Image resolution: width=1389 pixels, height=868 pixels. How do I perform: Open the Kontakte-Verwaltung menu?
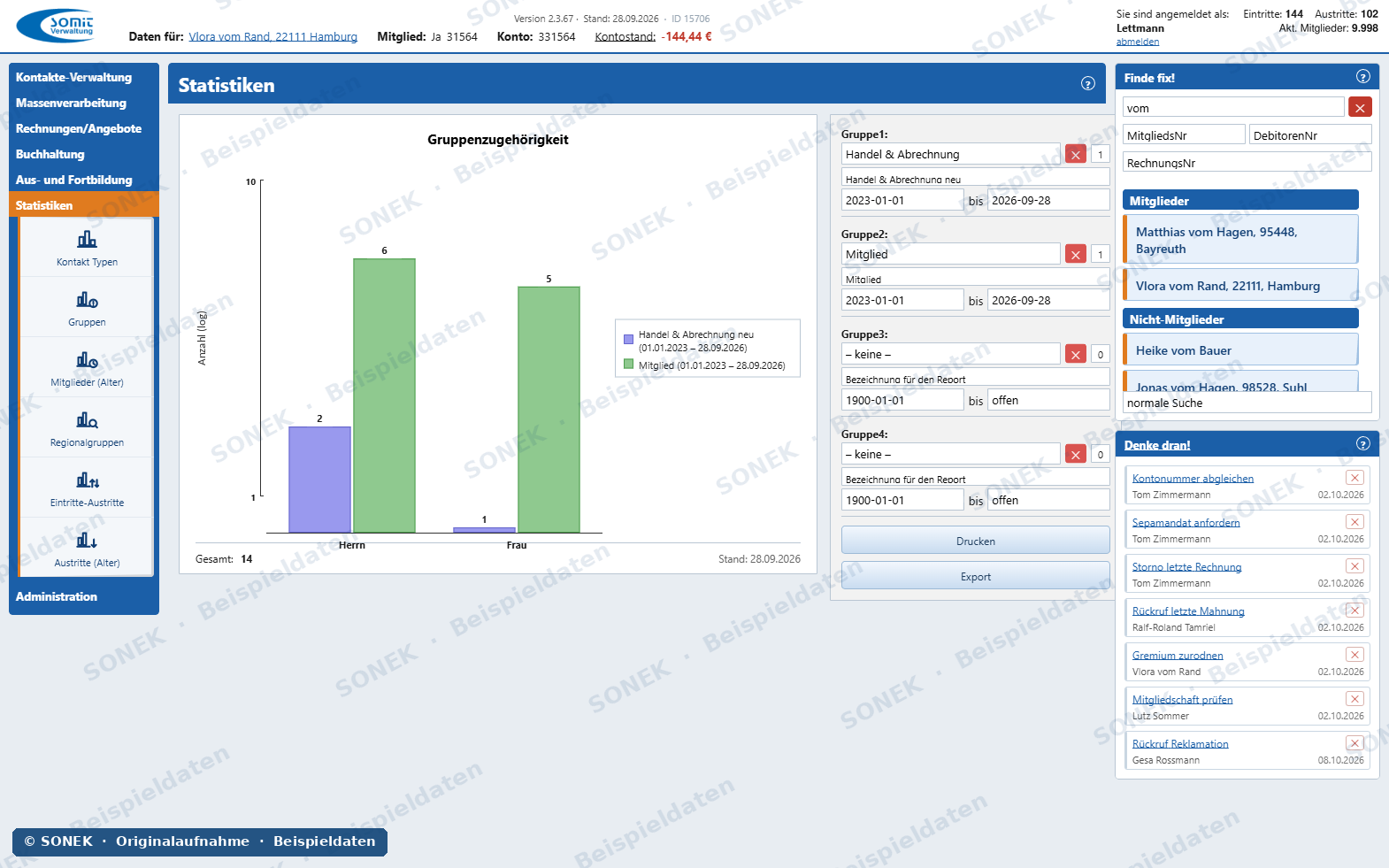tap(84, 77)
